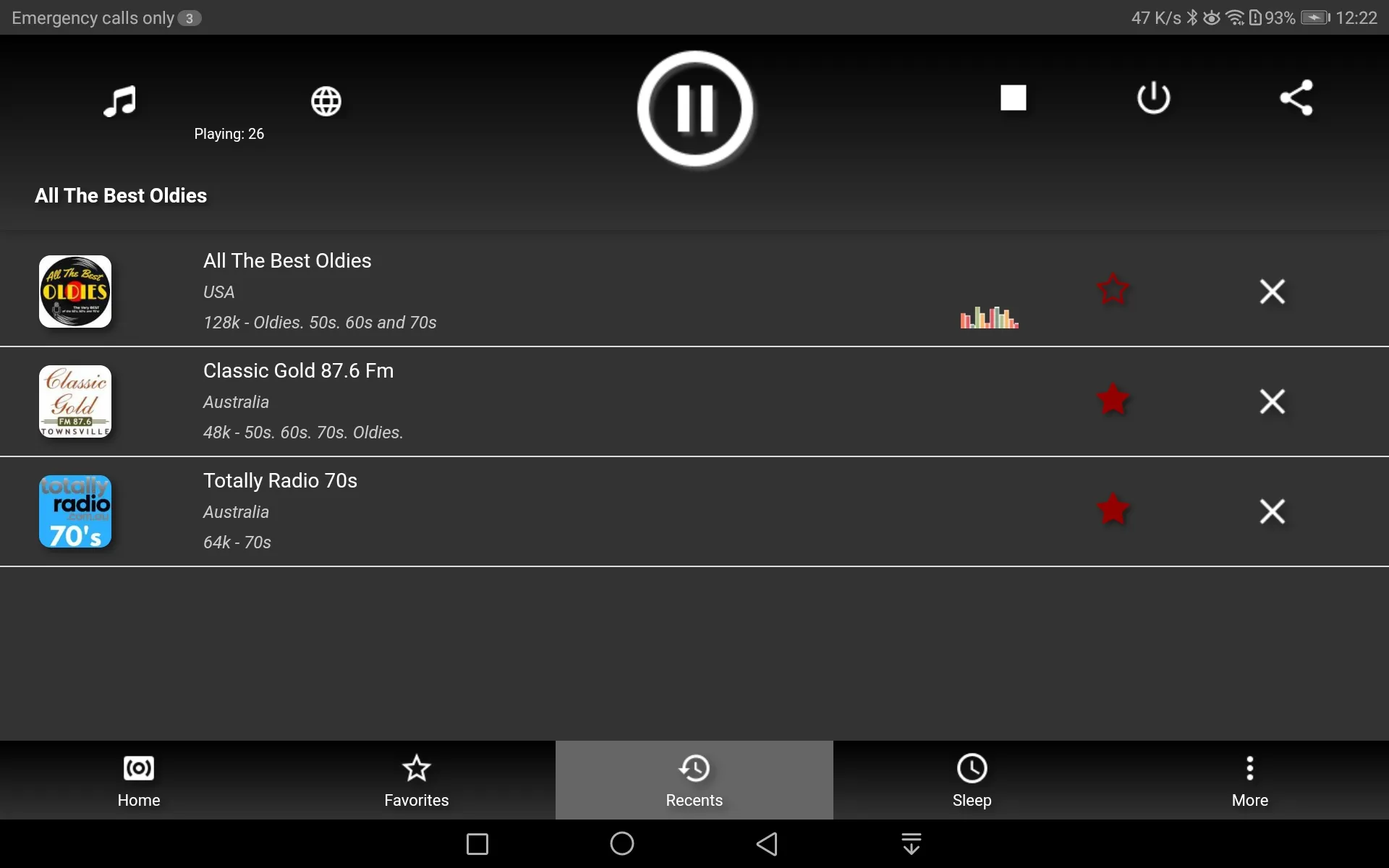This screenshot has height=868, width=1389.
Task: Tap the stop button to stop stream
Action: (x=1012, y=97)
